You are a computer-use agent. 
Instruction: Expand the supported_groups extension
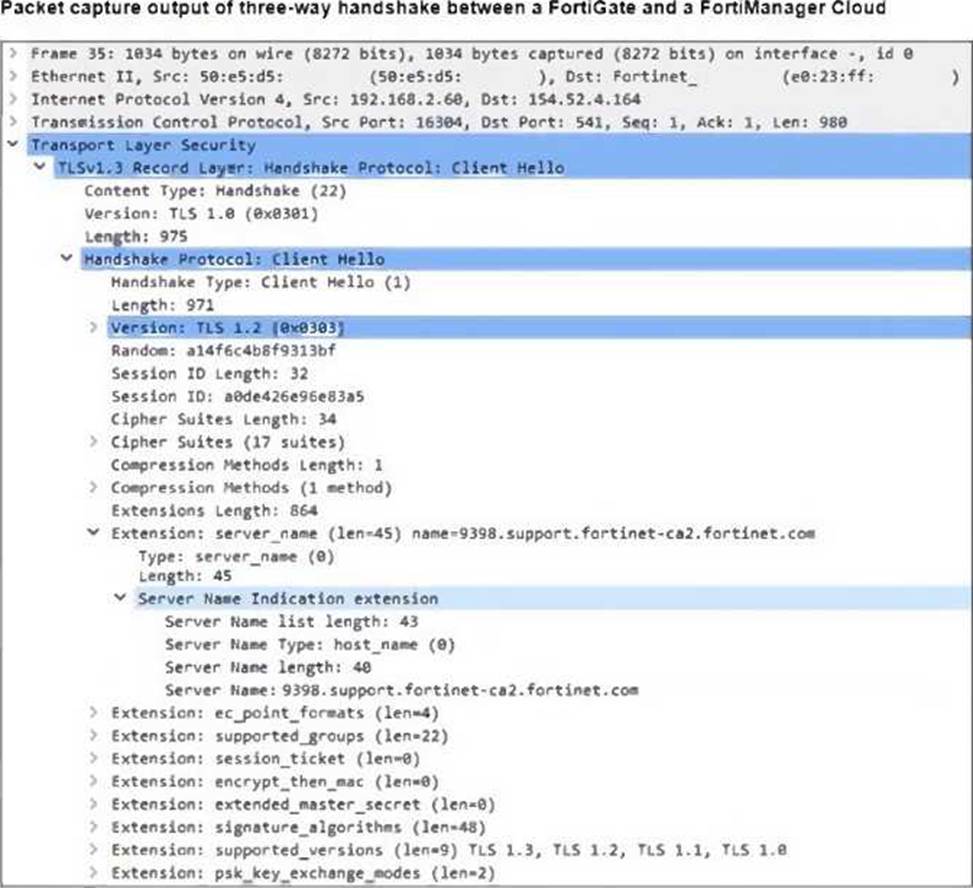93,736
